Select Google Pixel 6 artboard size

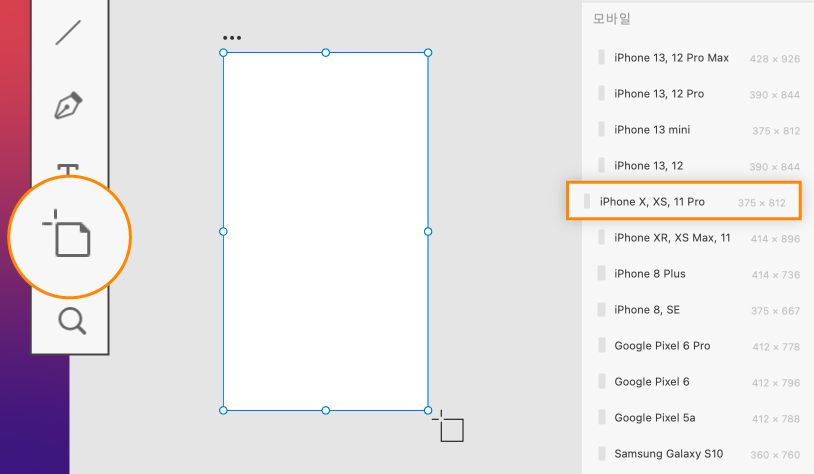click(x=651, y=382)
